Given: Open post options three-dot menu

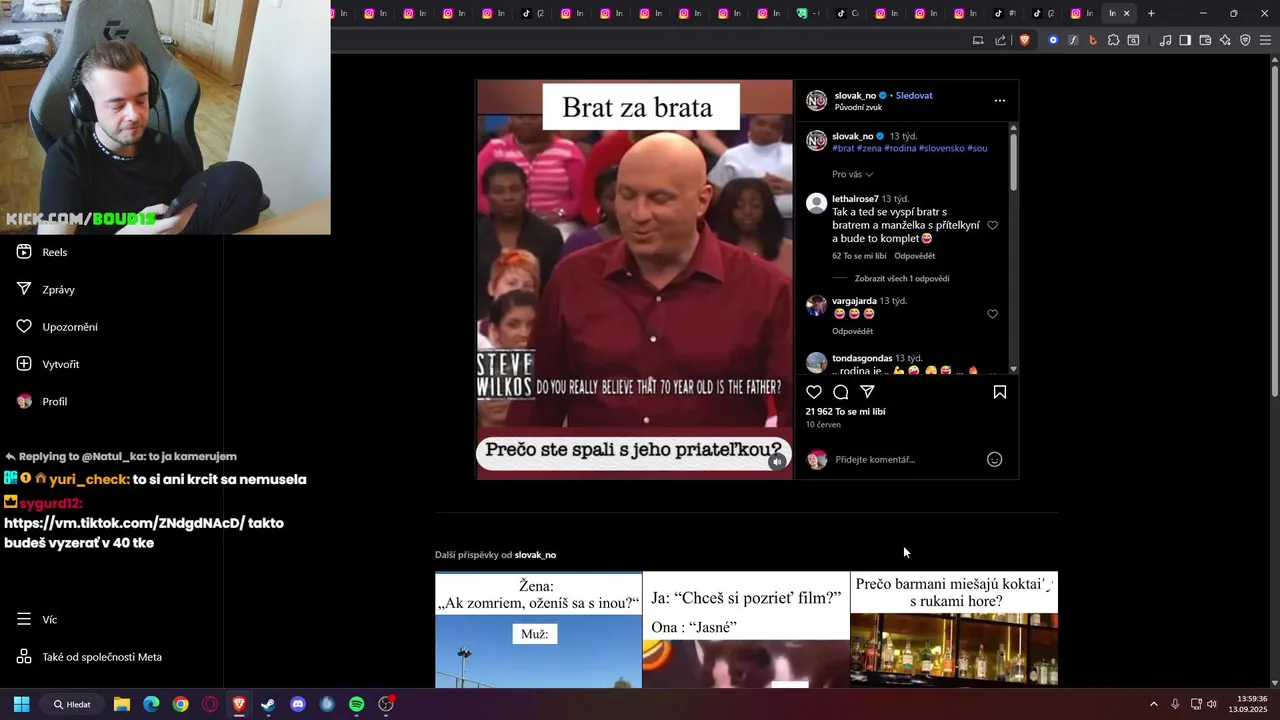Looking at the screenshot, I should point(999,100).
